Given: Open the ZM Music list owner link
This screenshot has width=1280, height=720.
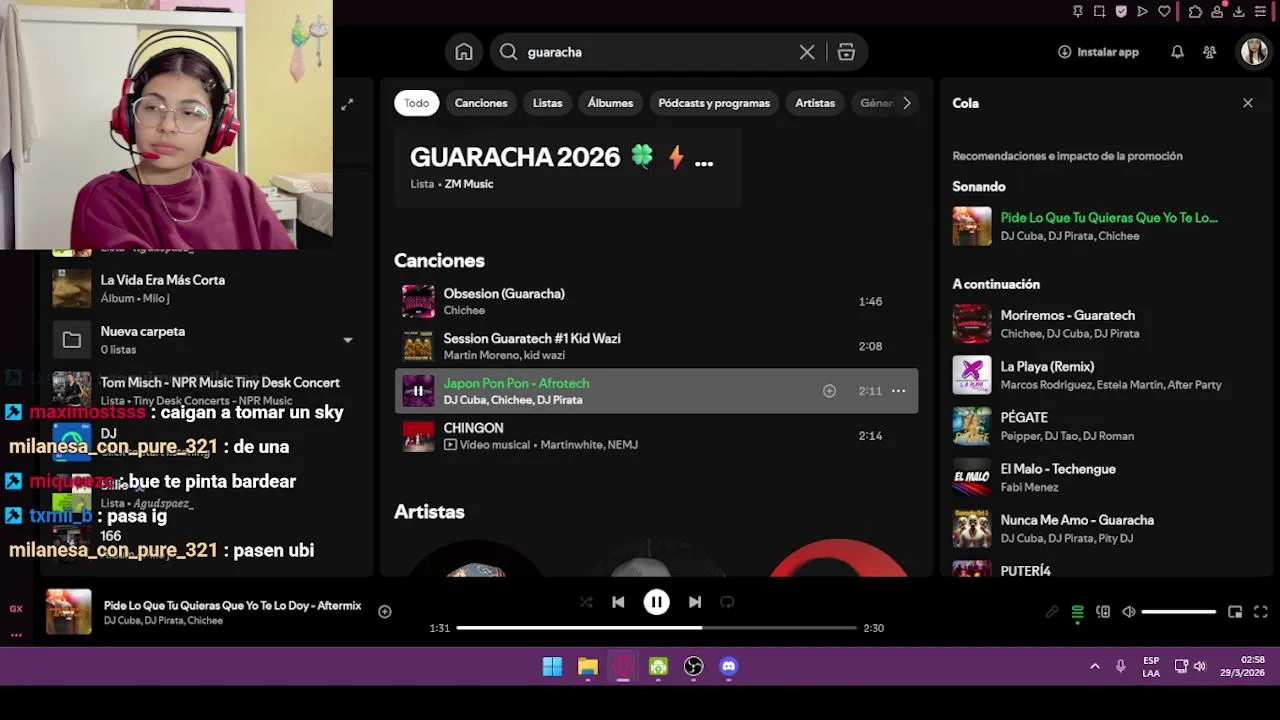Looking at the screenshot, I should 469,184.
